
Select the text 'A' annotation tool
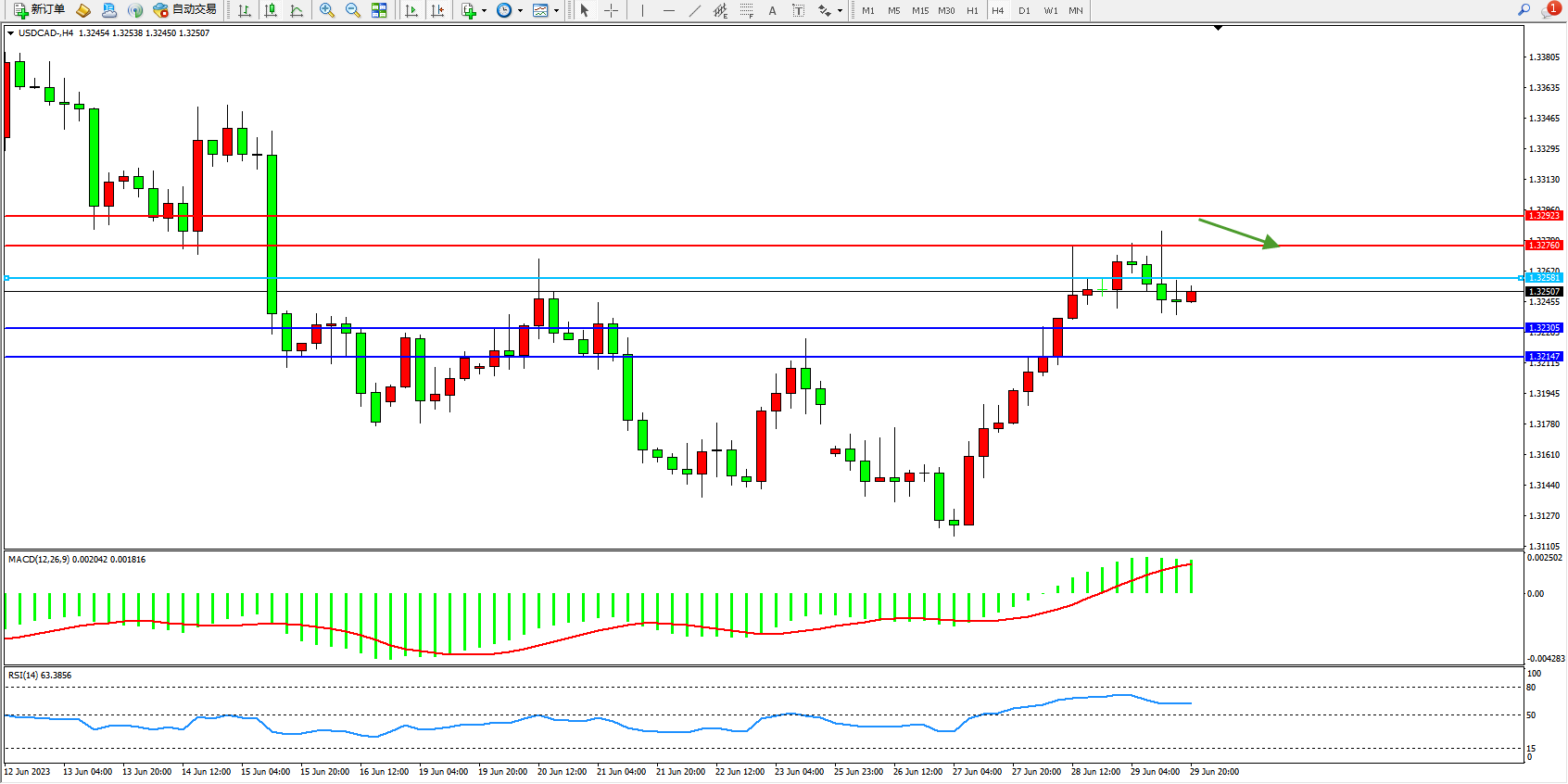(x=772, y=10)
